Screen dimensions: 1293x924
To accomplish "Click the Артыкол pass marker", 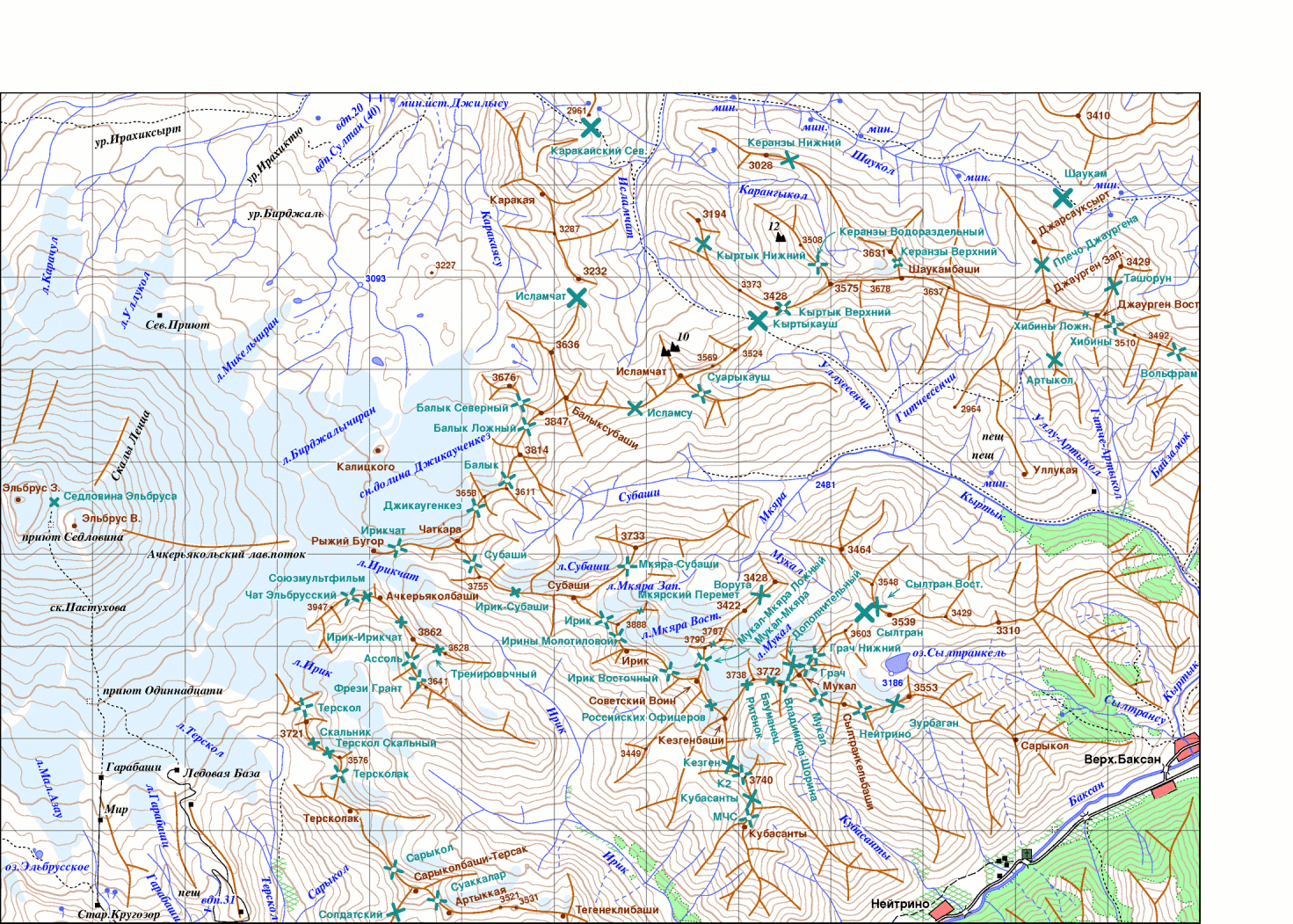I will coord(1054,360).
